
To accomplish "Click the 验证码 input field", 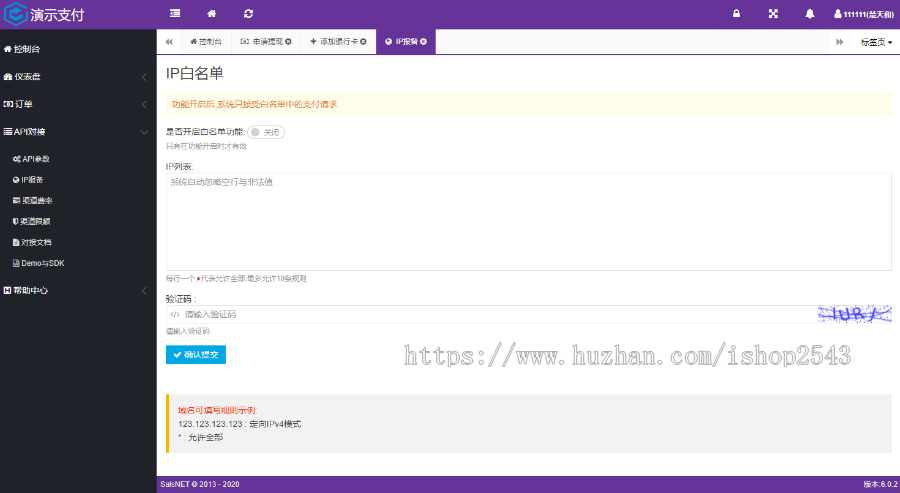I will (x=490, y=314).
